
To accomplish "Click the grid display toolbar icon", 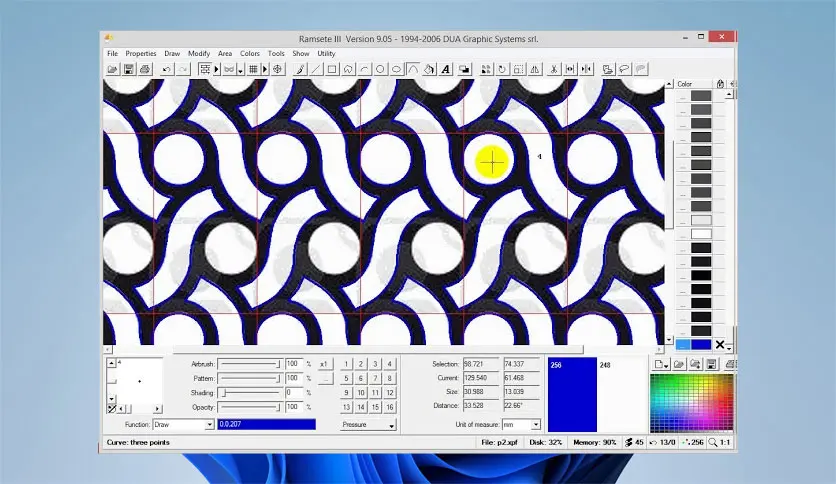I will [x=253, y=69].
